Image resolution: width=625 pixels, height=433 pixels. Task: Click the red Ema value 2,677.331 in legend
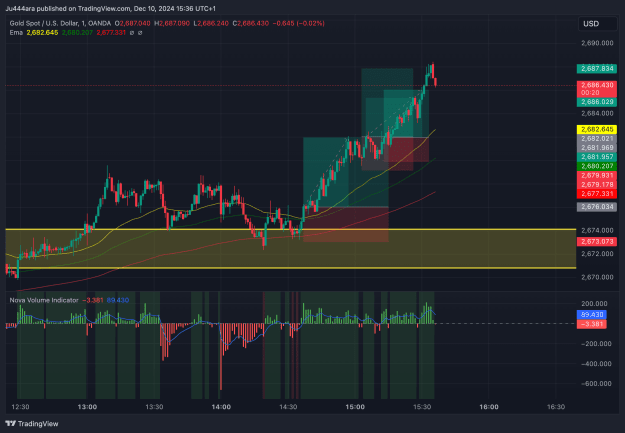[111, 33]
